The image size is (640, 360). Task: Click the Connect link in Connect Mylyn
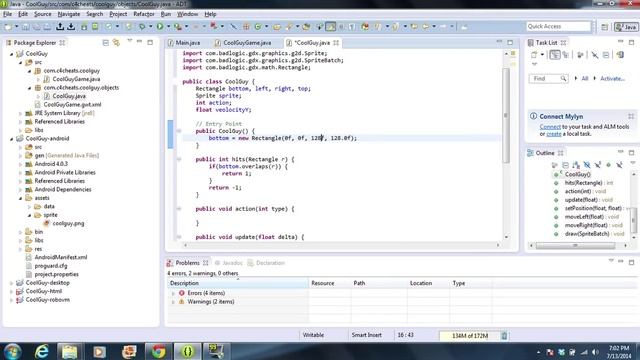[x=550, y=127]
